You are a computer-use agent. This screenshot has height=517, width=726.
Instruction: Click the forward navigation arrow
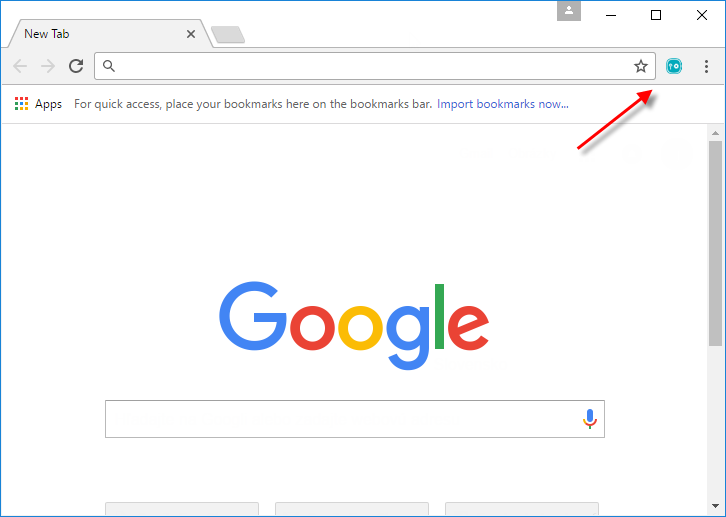[x=48, y=66]
